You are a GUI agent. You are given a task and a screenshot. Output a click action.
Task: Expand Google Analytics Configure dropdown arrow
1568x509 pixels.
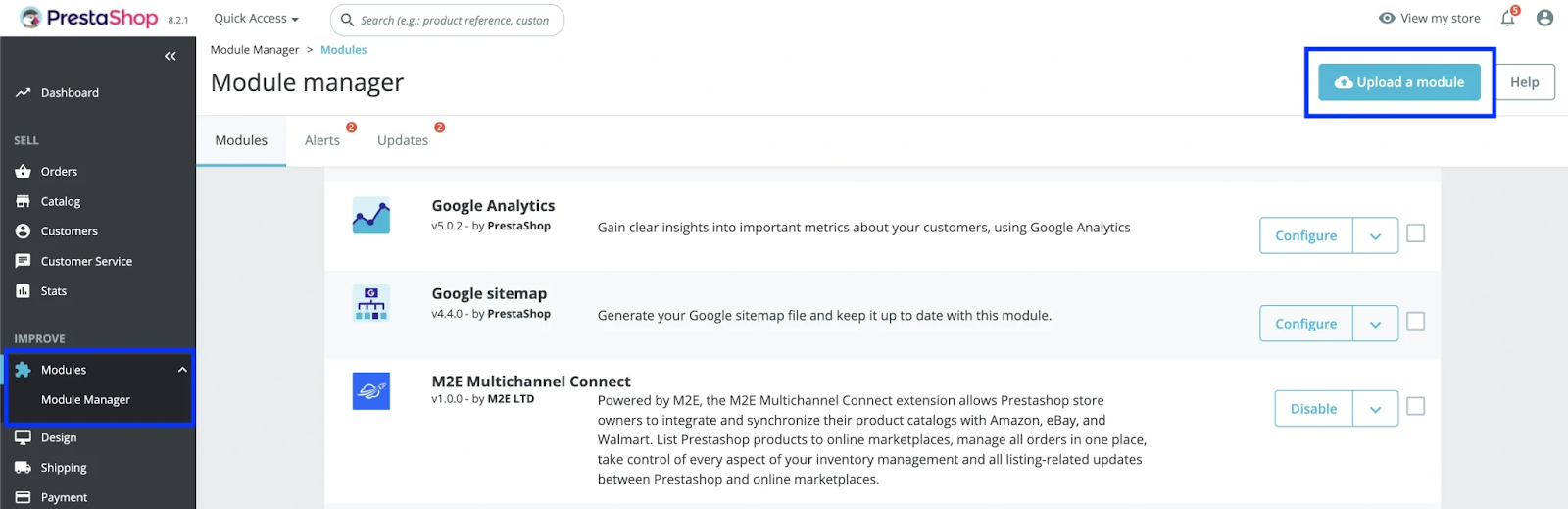[x=1375, y=236]
